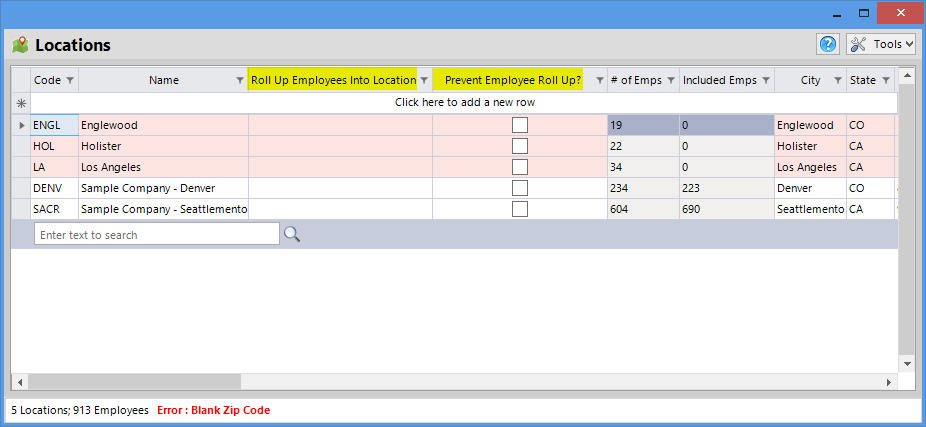Select the Los Angeles name cell

click(163, 167)
